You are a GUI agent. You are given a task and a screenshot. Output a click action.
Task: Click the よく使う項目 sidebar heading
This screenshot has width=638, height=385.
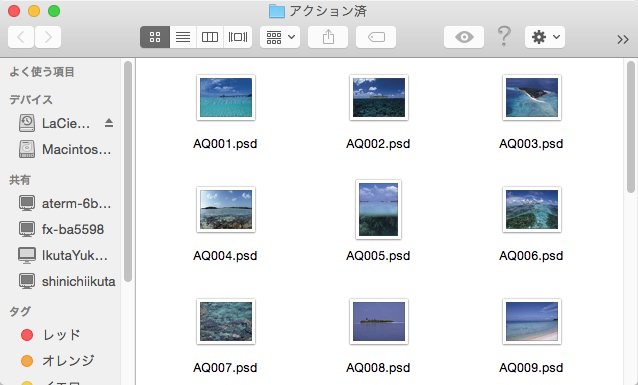[42, 72]
